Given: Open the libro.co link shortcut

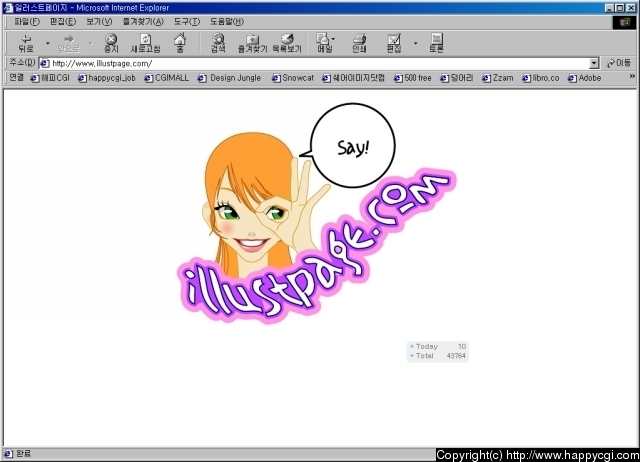Looking at the screenshot, I should pos(541,78).
